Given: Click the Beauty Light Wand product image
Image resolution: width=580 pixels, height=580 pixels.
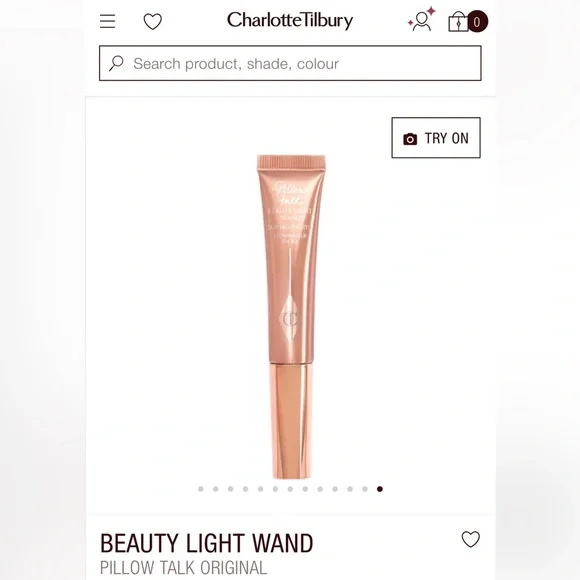Looking at the screenshot, I should pyautogui.click(x=291, y=317).
